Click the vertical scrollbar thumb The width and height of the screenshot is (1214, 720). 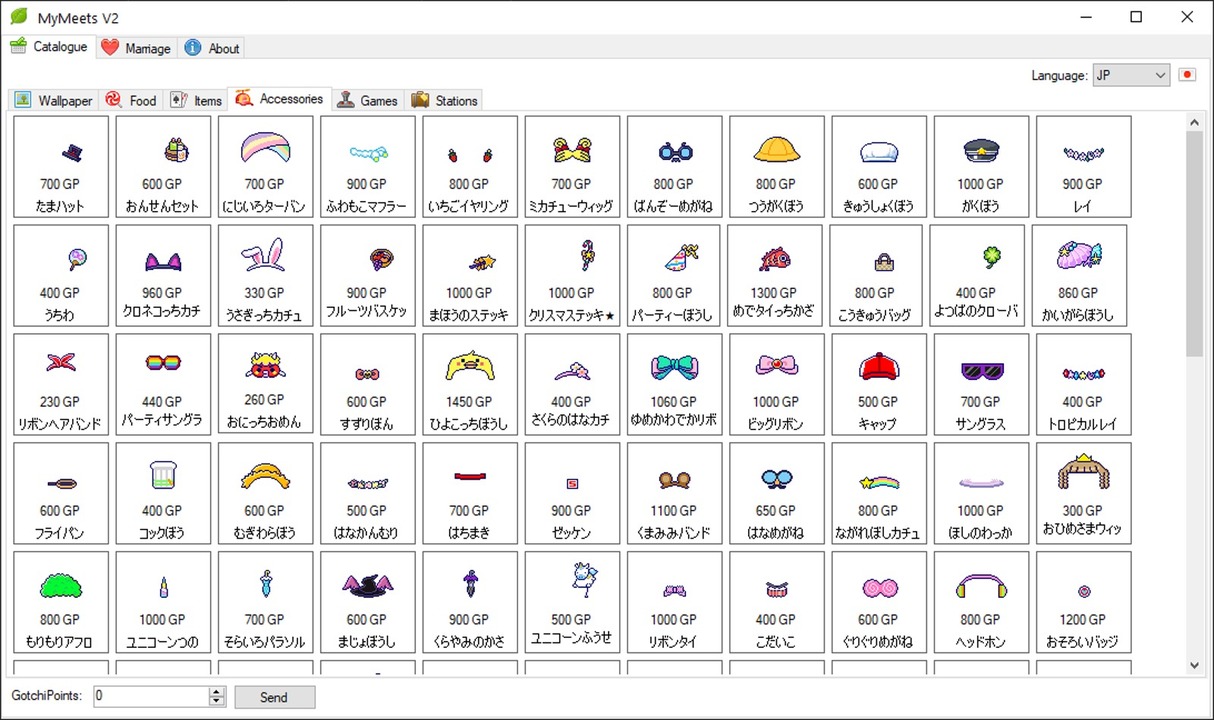pyautogui.click(x=1195, y=244)
